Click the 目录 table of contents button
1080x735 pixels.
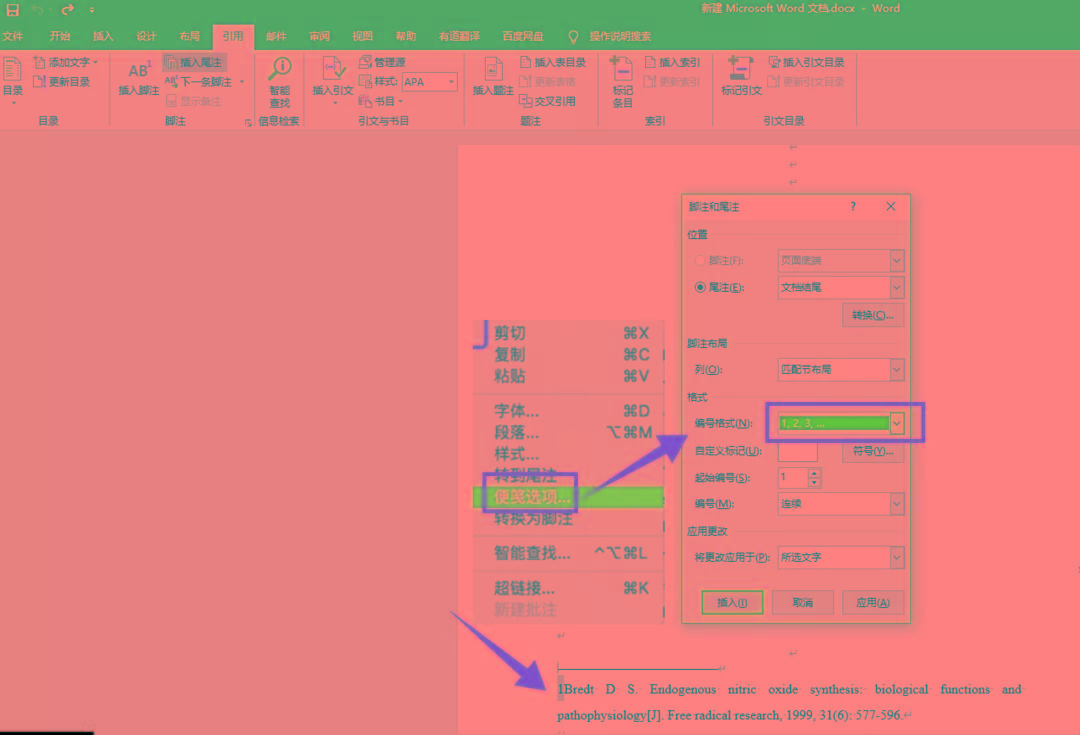[x=12, y=81]
